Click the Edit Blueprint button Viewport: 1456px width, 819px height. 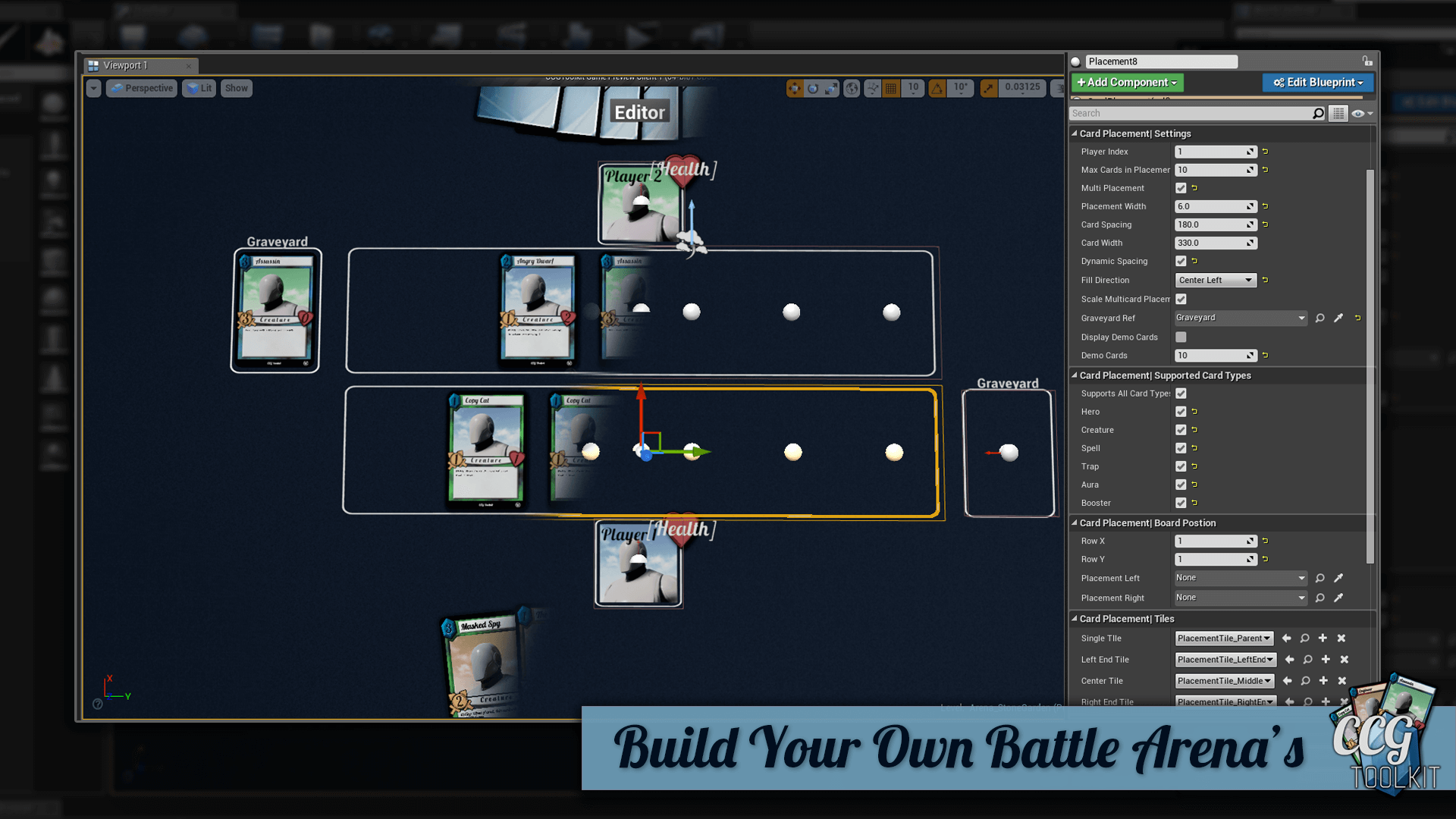1318,83
